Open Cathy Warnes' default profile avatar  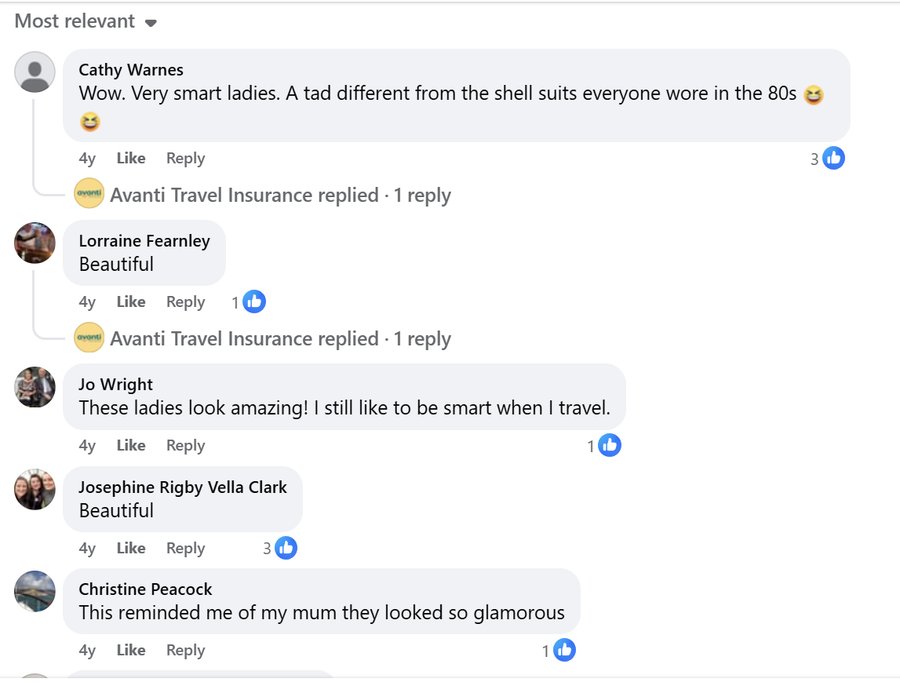pos(34,72)
